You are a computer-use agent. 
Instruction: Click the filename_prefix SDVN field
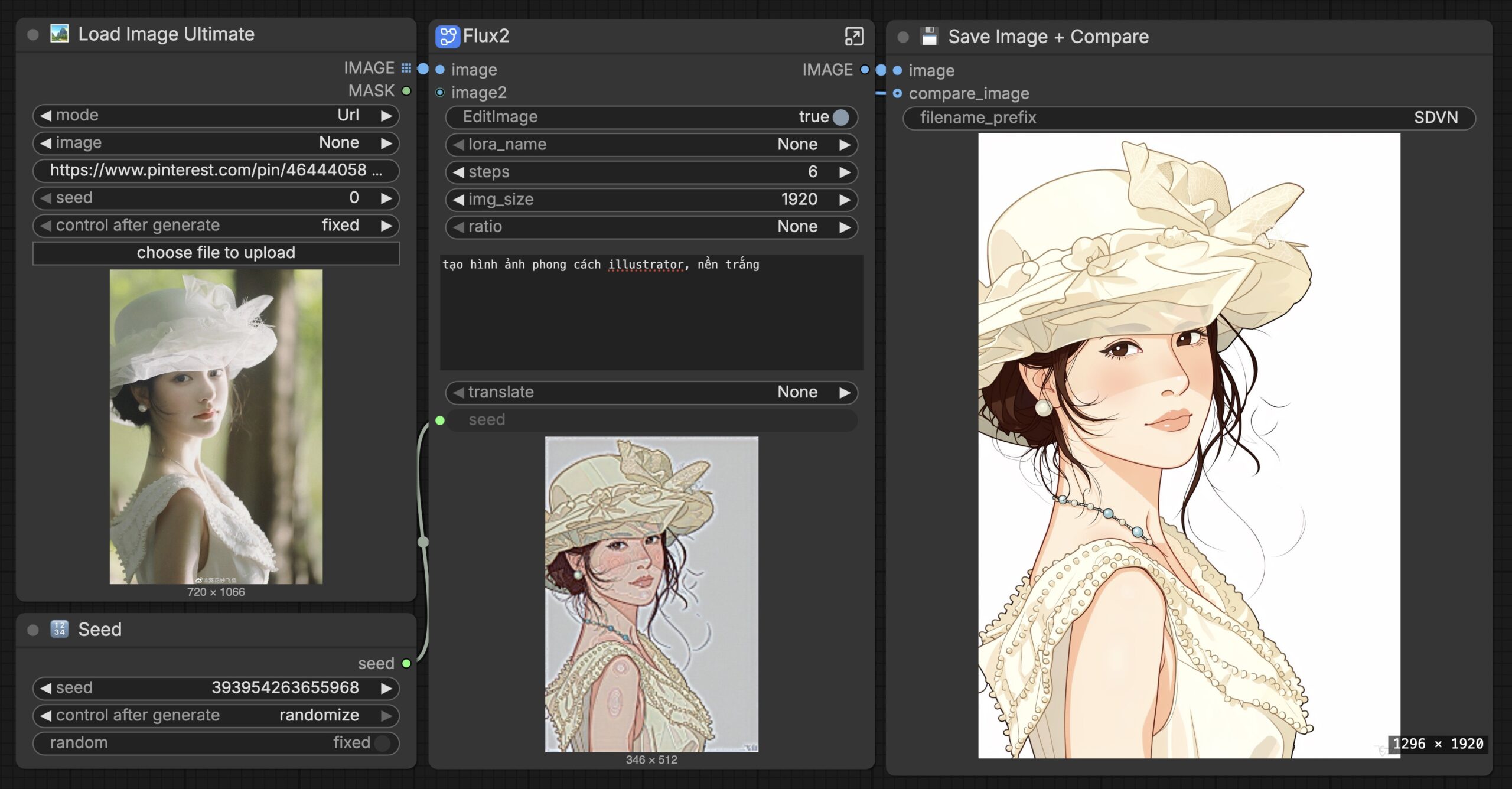[x=1188, y=118]
